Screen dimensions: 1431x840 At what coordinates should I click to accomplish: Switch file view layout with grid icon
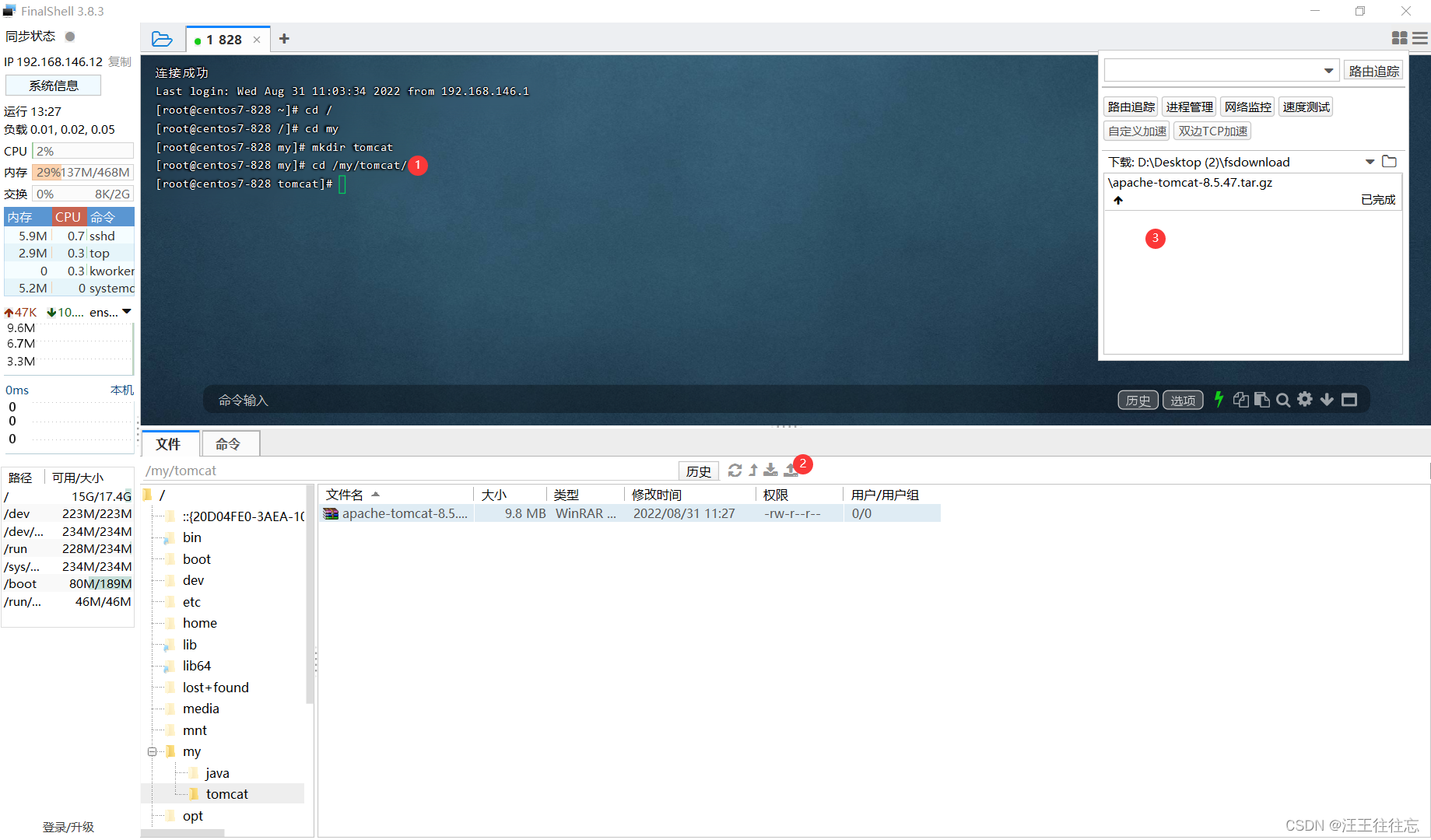tap(1399, 37)
